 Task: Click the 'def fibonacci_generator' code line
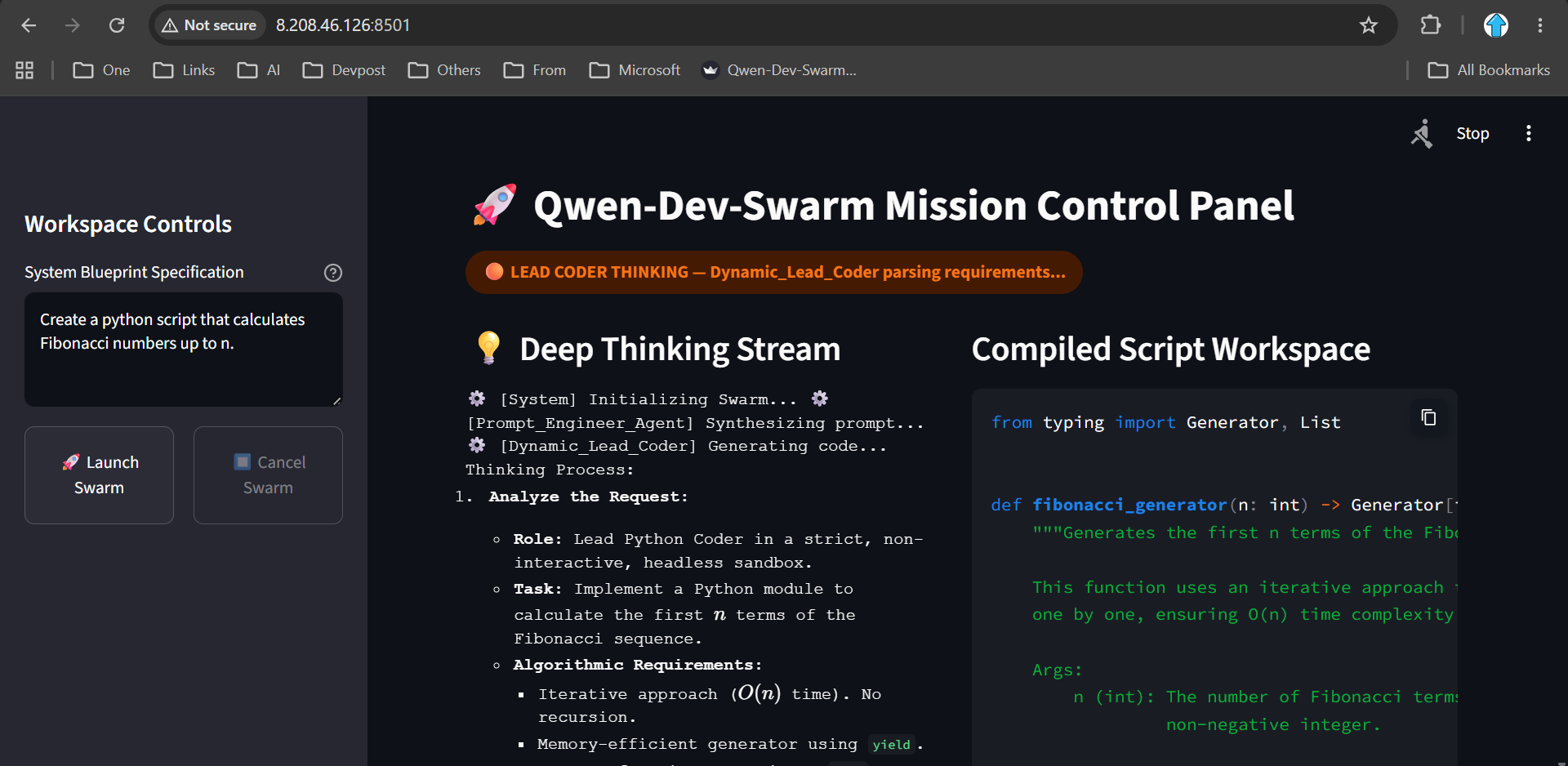[x=1224, y=505]
